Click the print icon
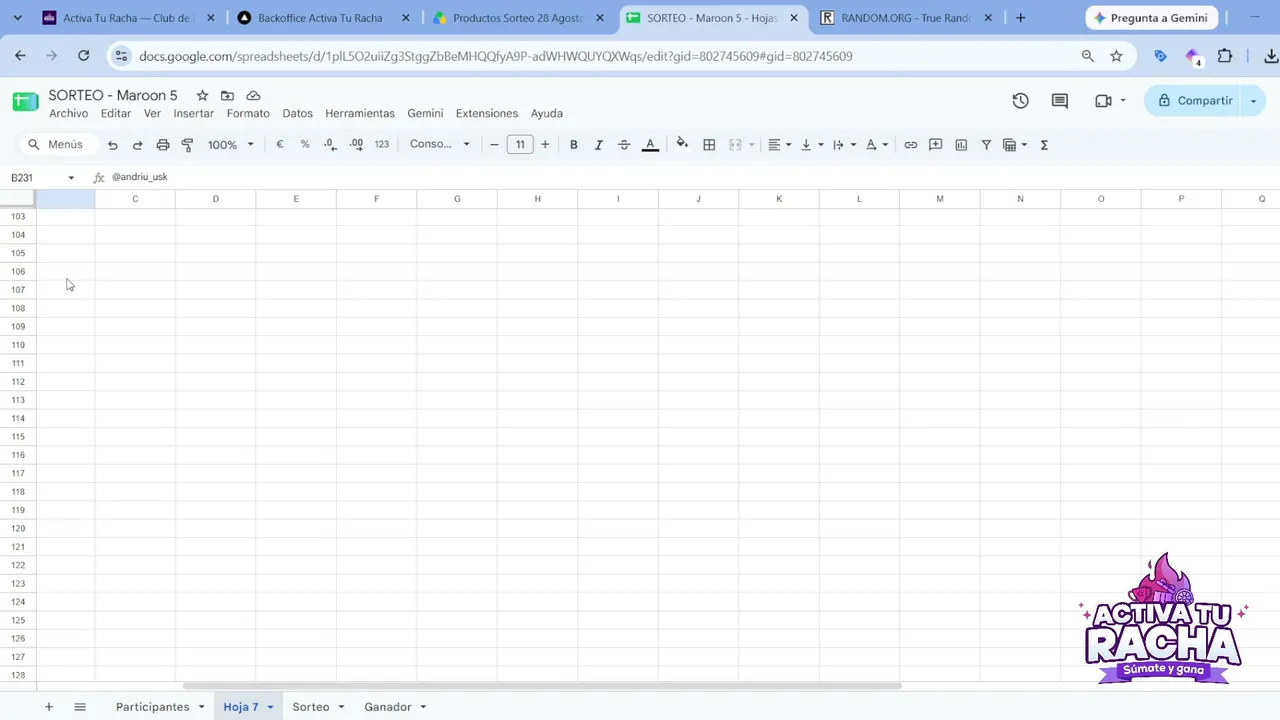 [163, 145]
